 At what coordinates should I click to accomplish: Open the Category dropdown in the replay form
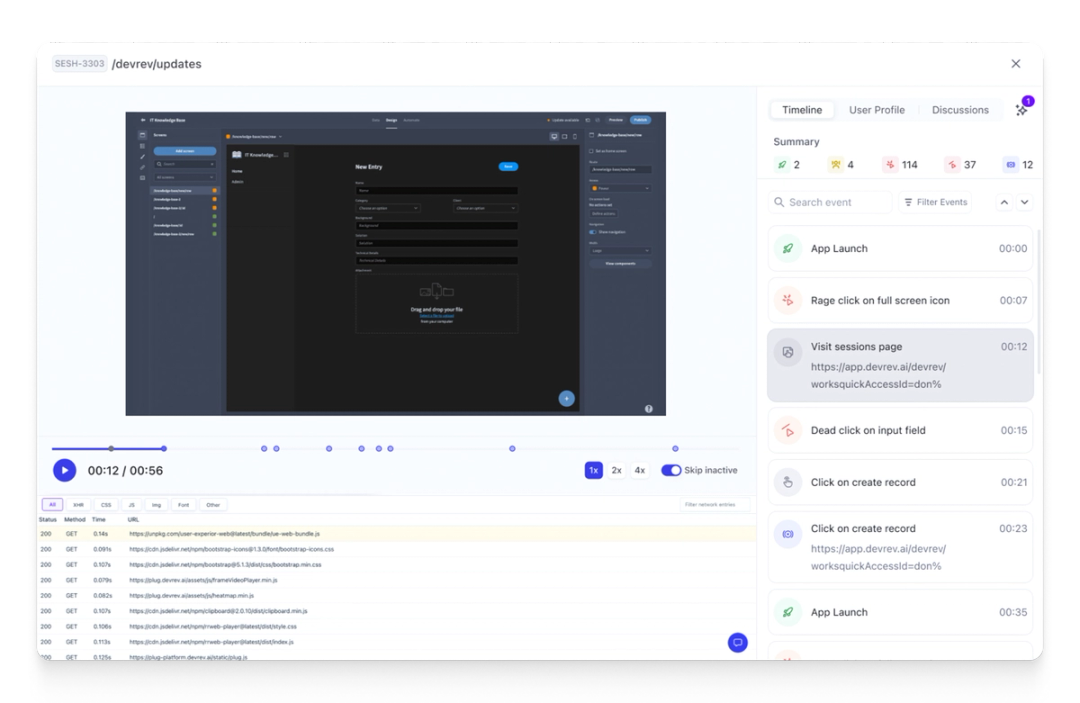387,208
